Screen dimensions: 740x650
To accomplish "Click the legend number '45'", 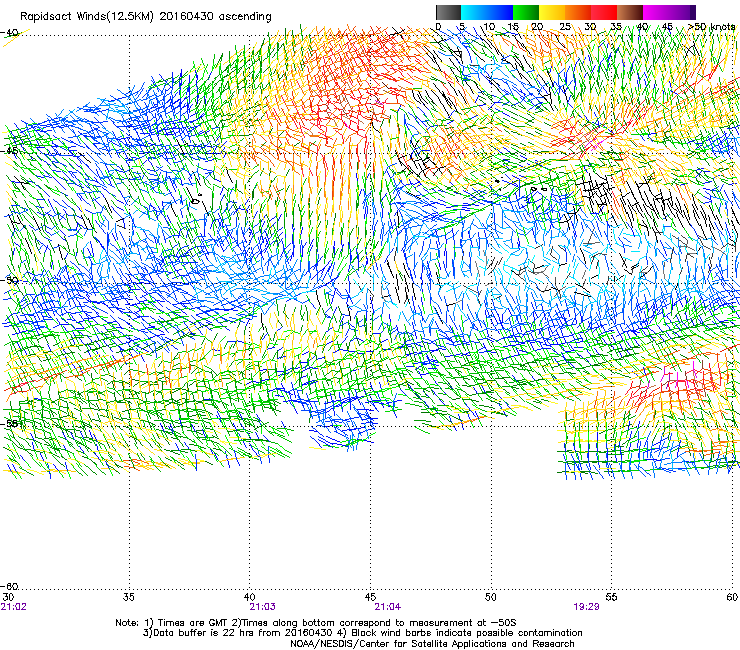I will pyautogui.click(x=667, y=27).
